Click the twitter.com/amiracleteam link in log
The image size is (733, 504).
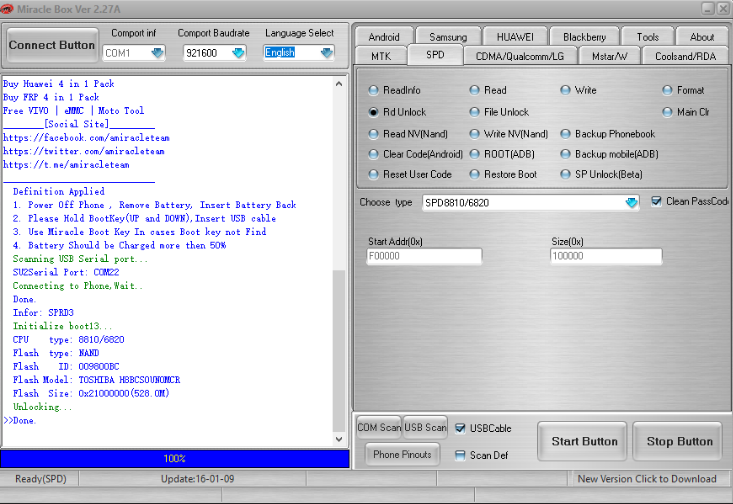point(84,151)
